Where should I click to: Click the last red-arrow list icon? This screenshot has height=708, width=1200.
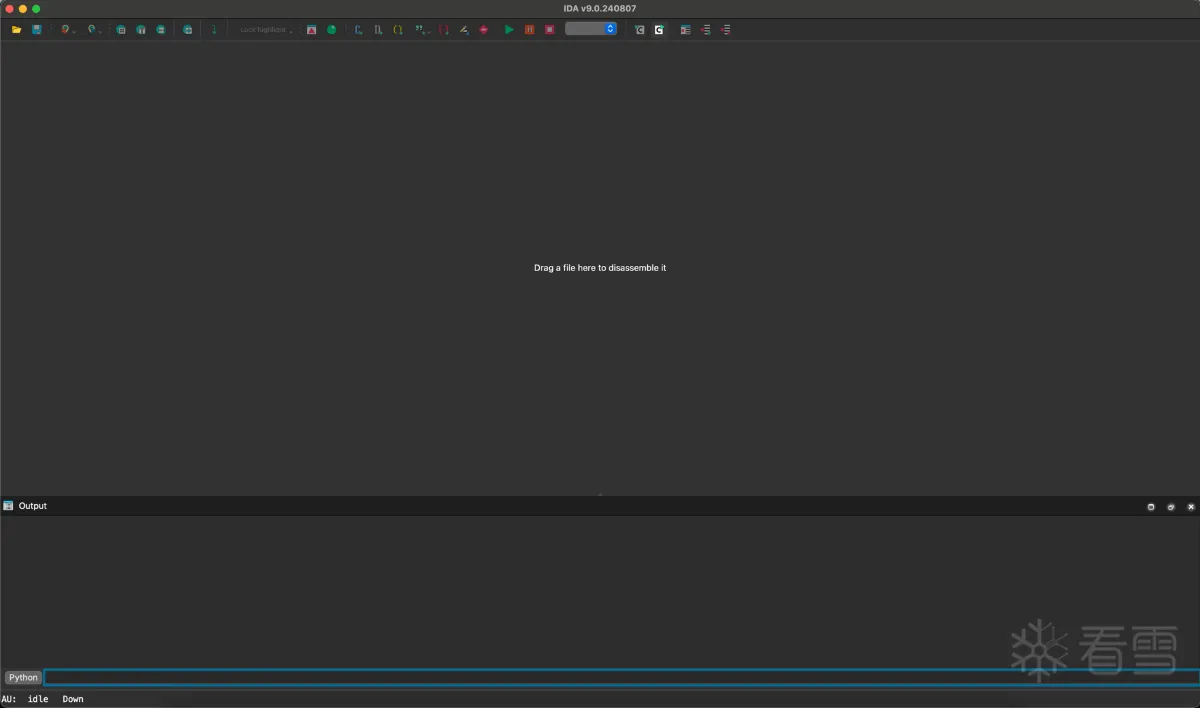(726, 30)
